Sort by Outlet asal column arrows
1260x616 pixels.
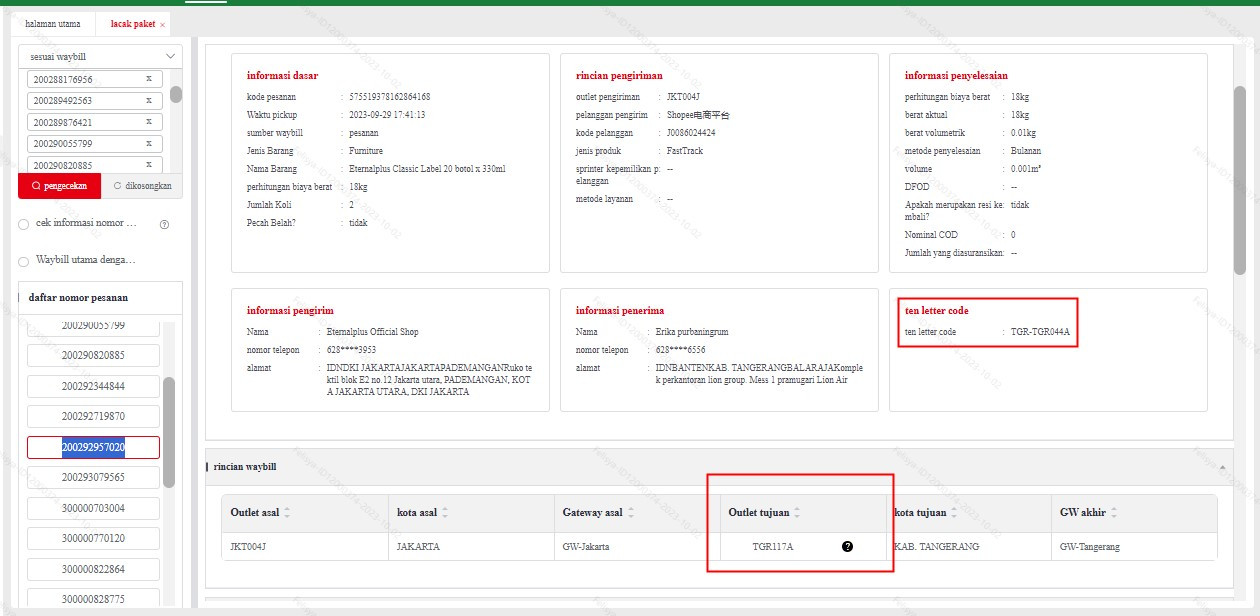[x=288, y=513]
